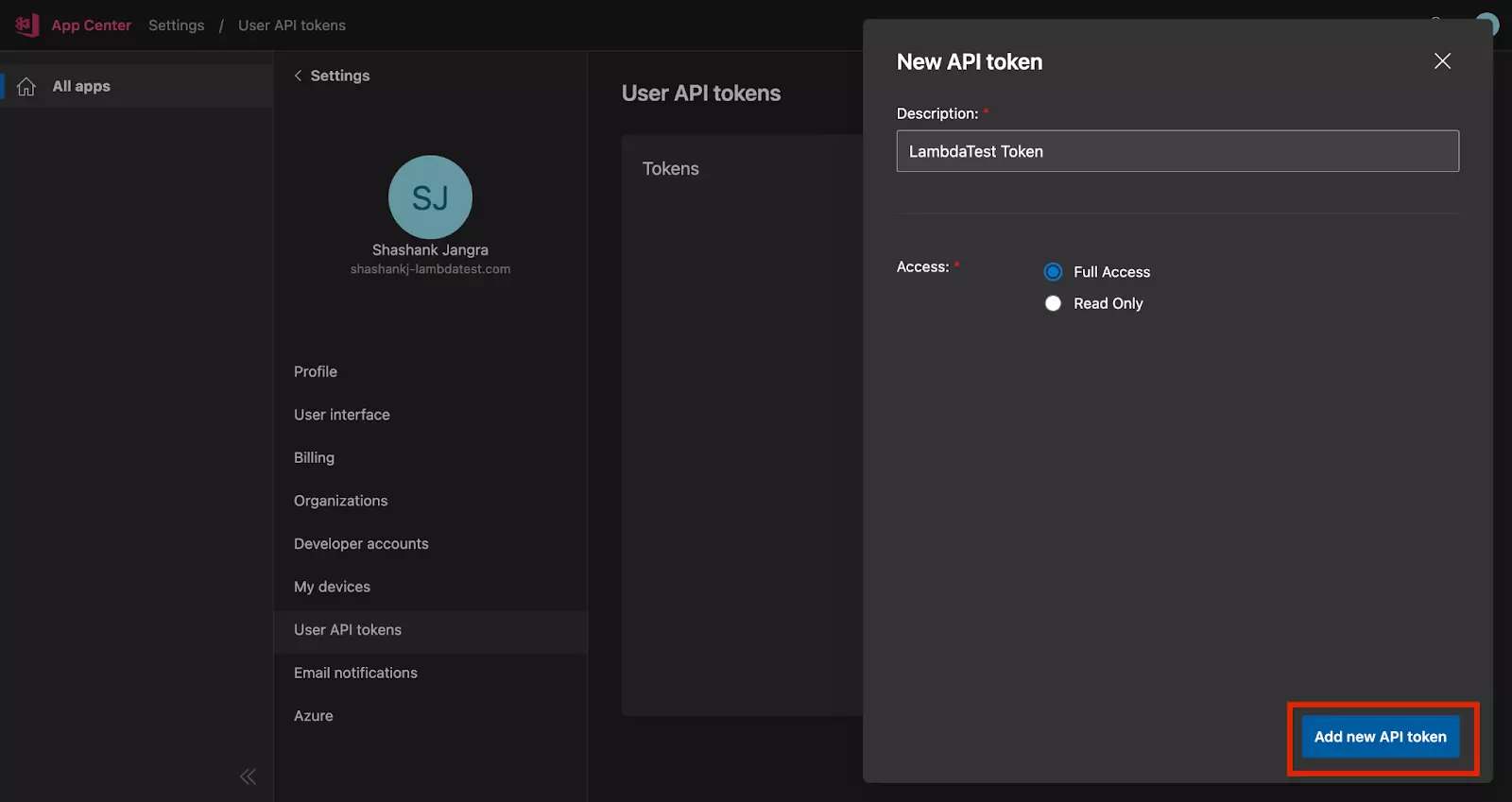
Task: Navigate to Developer accounts
Action: click(361, 544)
